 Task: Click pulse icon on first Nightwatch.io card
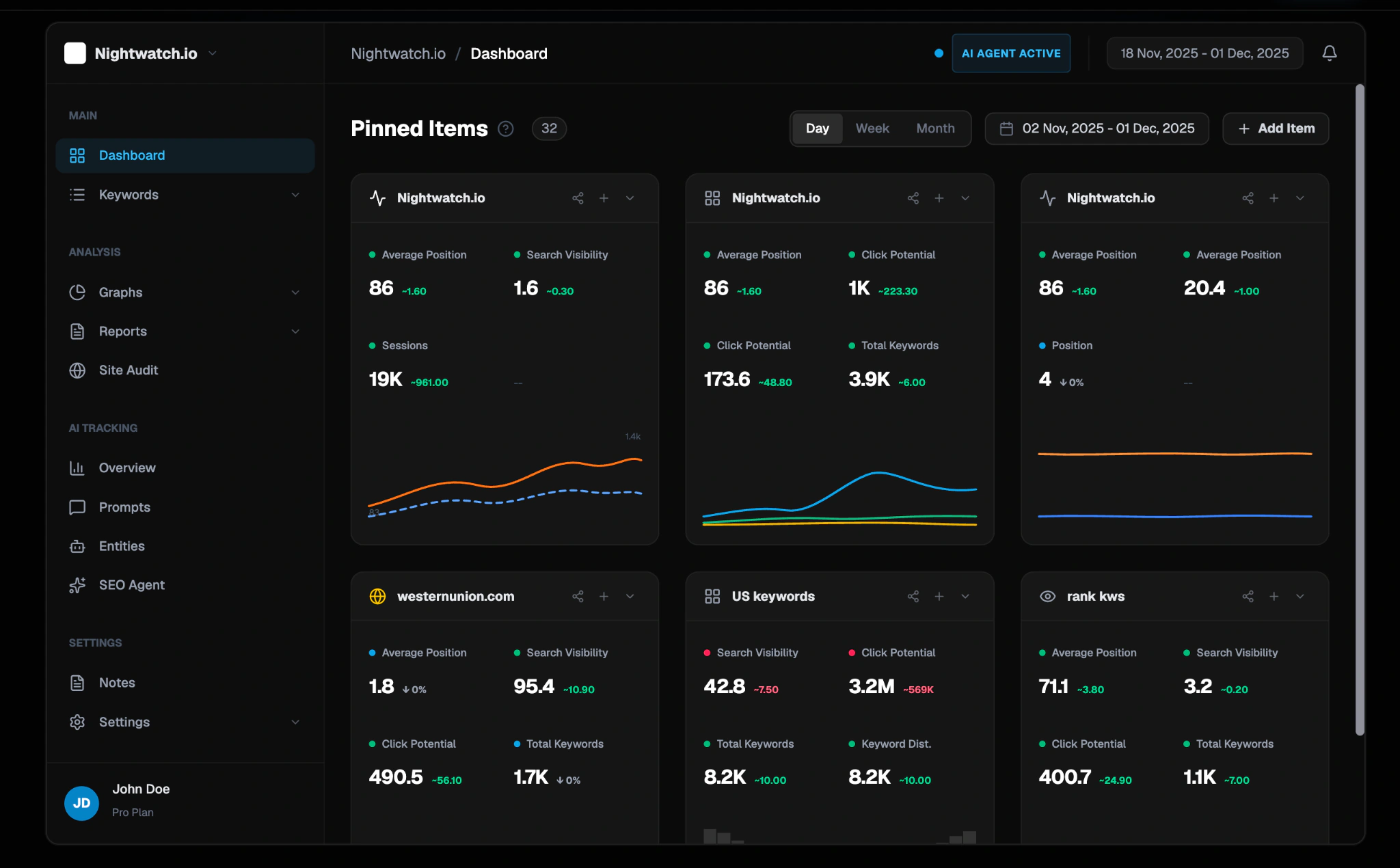[x=377, y=198]
